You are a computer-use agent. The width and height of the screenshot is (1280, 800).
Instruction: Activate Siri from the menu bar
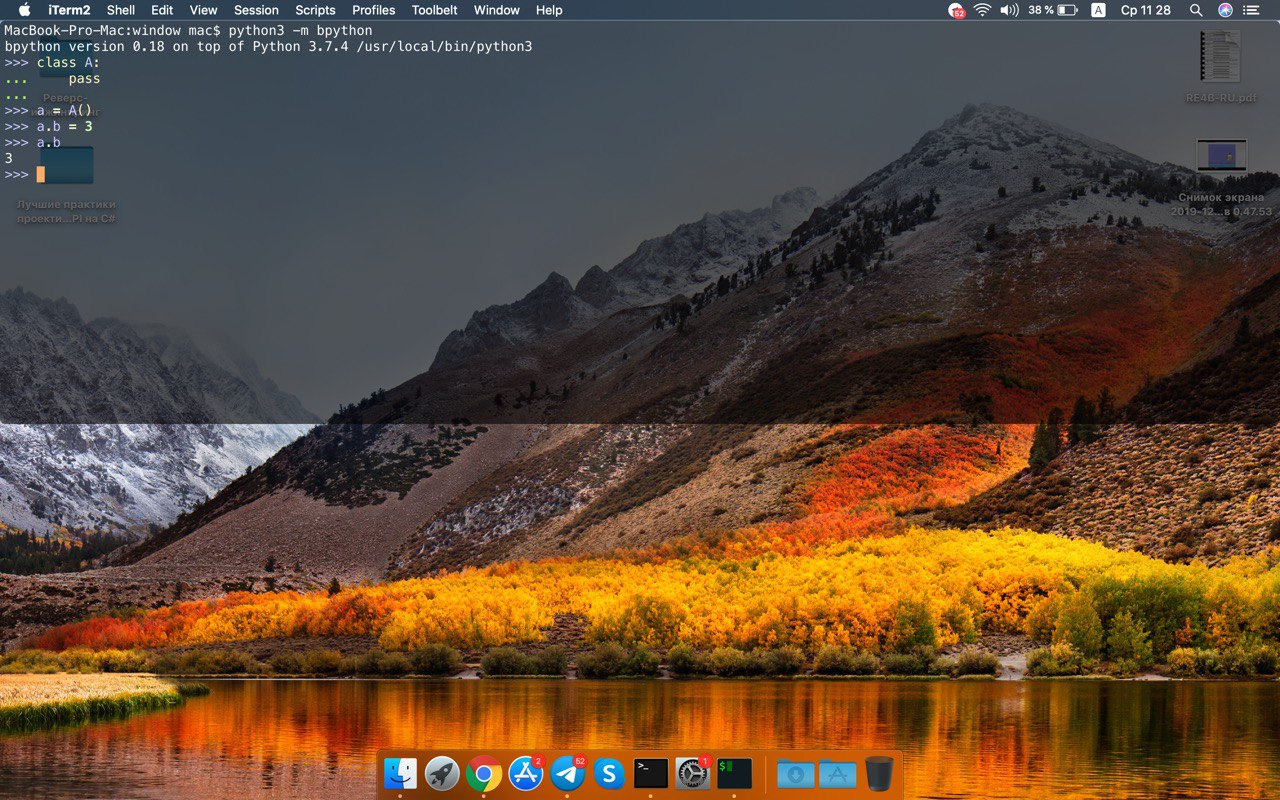tap(1225, 10)
